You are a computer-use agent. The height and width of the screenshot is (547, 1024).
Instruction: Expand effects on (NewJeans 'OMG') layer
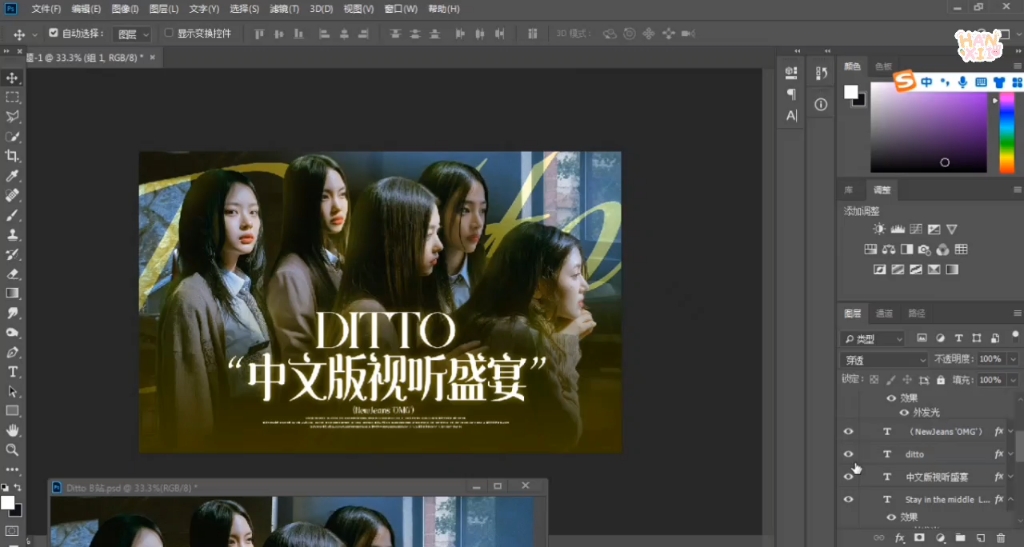[1011, 431]
